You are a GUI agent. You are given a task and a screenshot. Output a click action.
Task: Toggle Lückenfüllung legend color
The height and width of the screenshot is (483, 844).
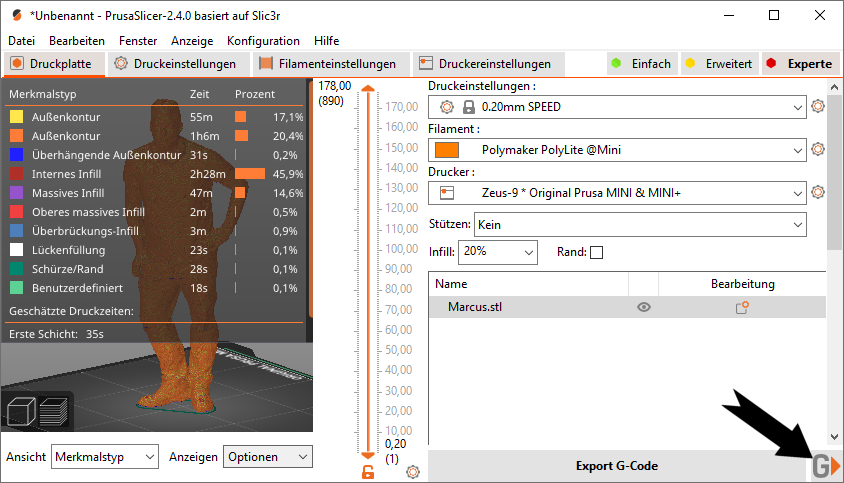pyautogui.click(x=17, y=249)
